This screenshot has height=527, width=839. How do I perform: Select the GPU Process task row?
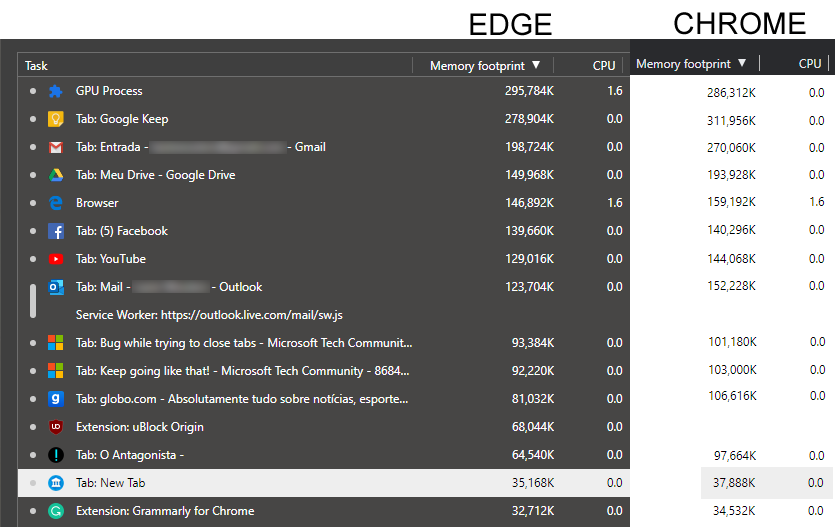[x=324, y=91]
